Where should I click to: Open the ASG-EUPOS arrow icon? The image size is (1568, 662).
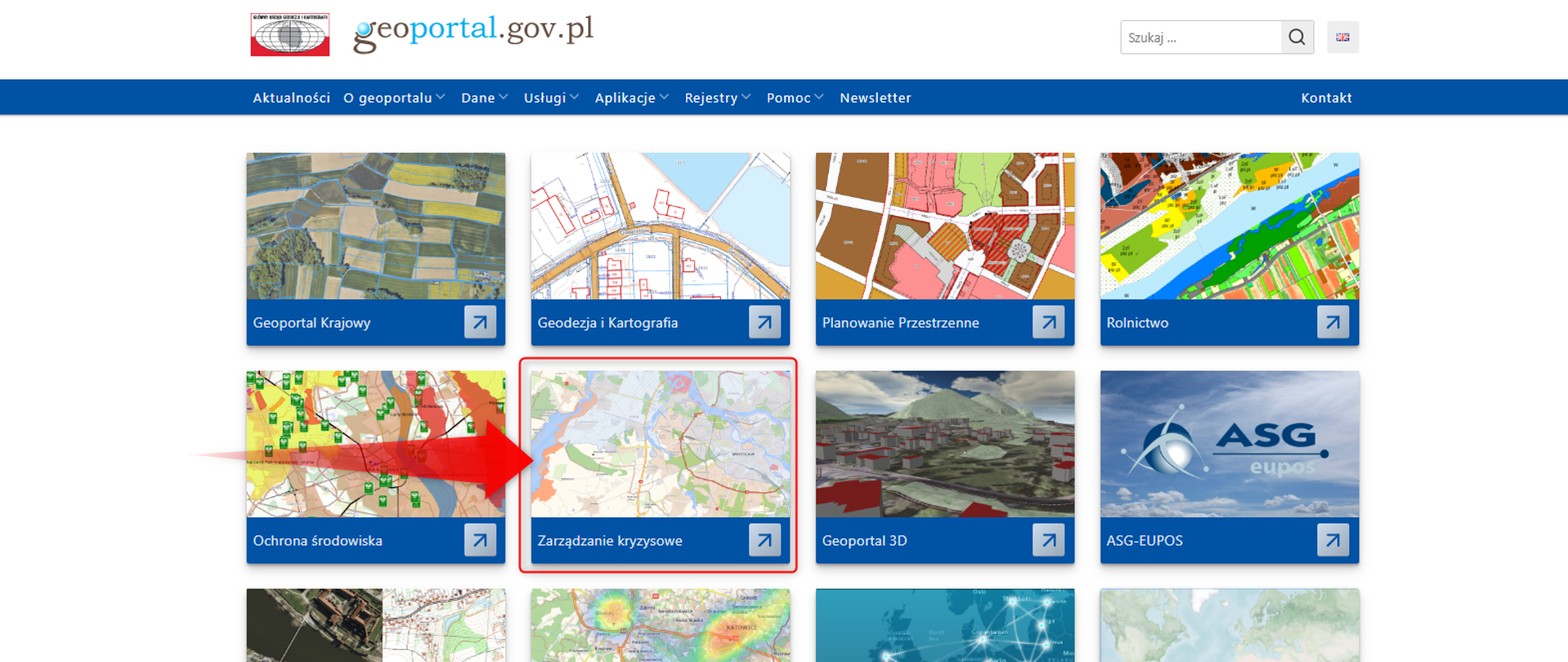coord(1332,540)
